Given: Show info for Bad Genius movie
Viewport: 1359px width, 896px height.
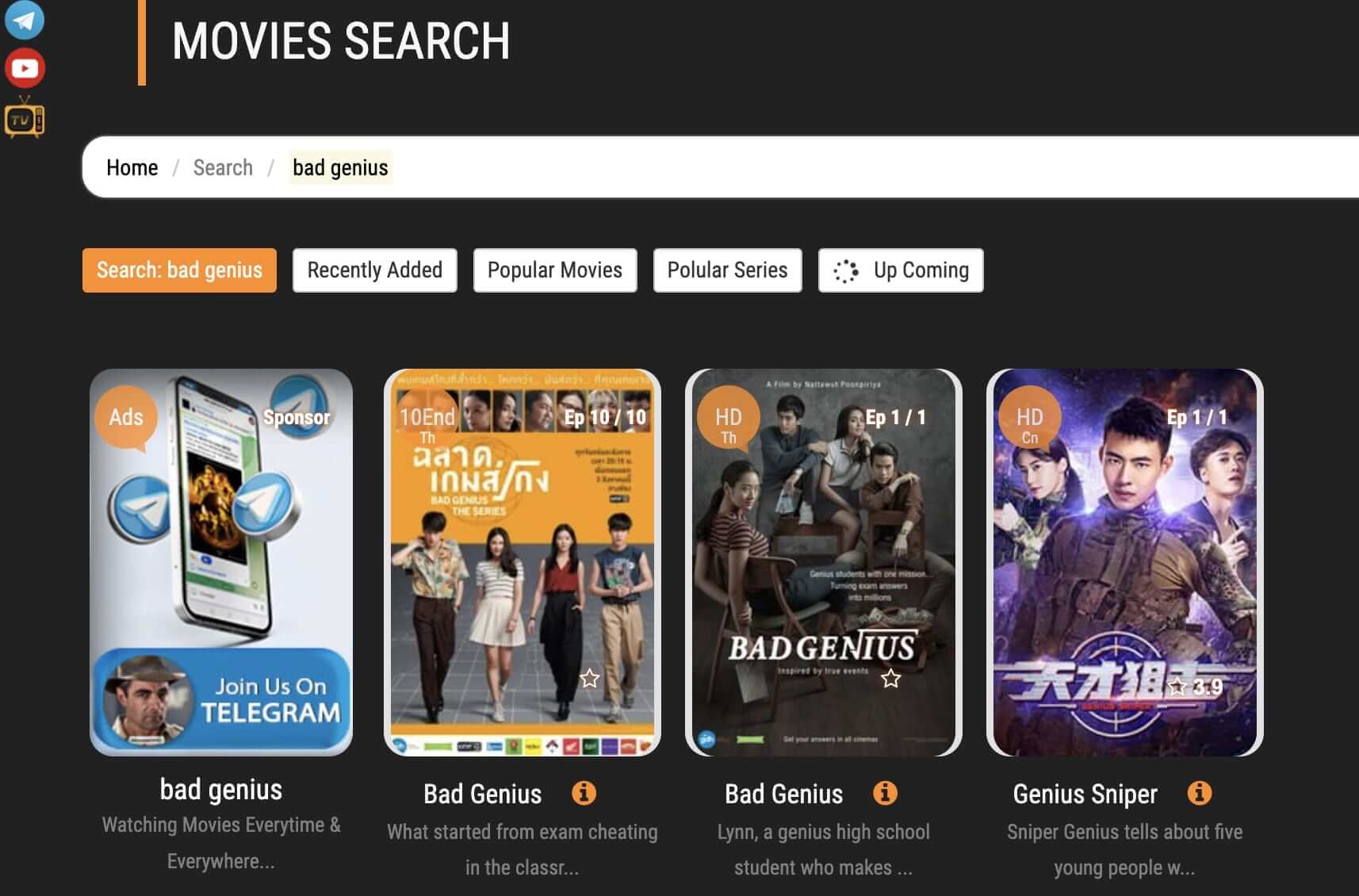Looking at the screenshot, I should 885,793.
